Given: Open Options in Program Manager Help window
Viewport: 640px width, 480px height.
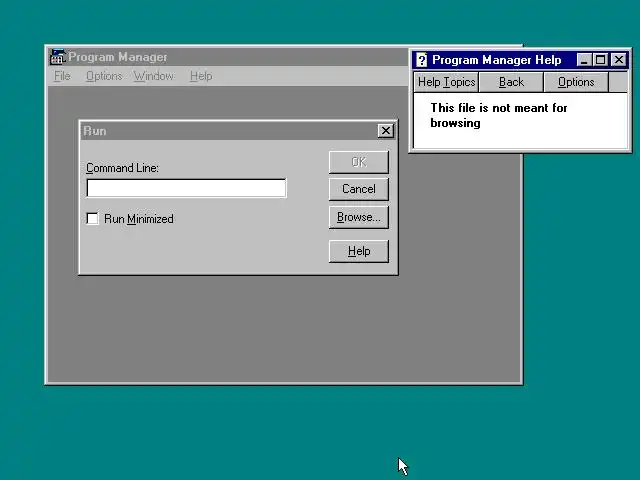Looking at the screenshot, I should pos(576,82).
